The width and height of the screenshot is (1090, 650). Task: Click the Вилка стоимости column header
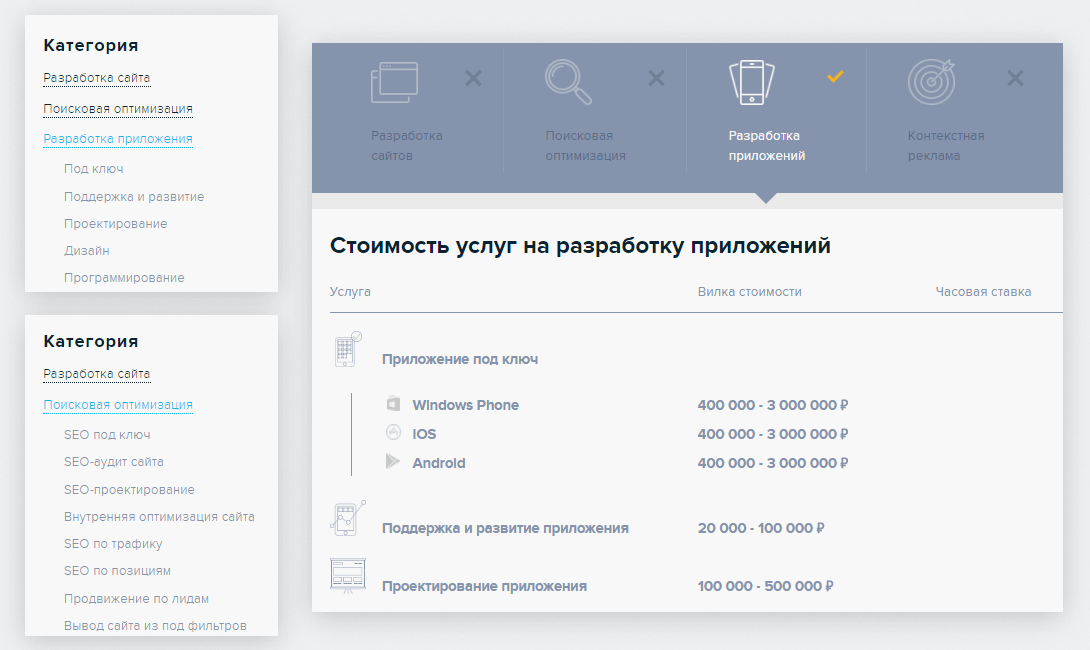749,292
